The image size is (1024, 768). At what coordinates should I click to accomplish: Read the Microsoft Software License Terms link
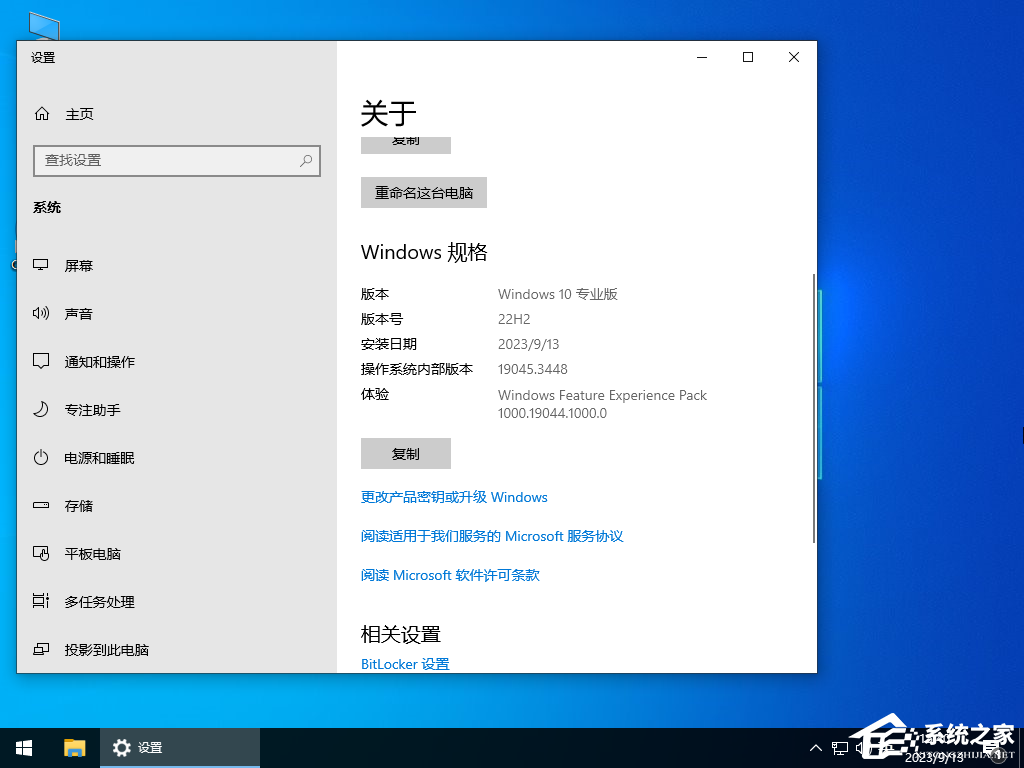tap(450, 575)
